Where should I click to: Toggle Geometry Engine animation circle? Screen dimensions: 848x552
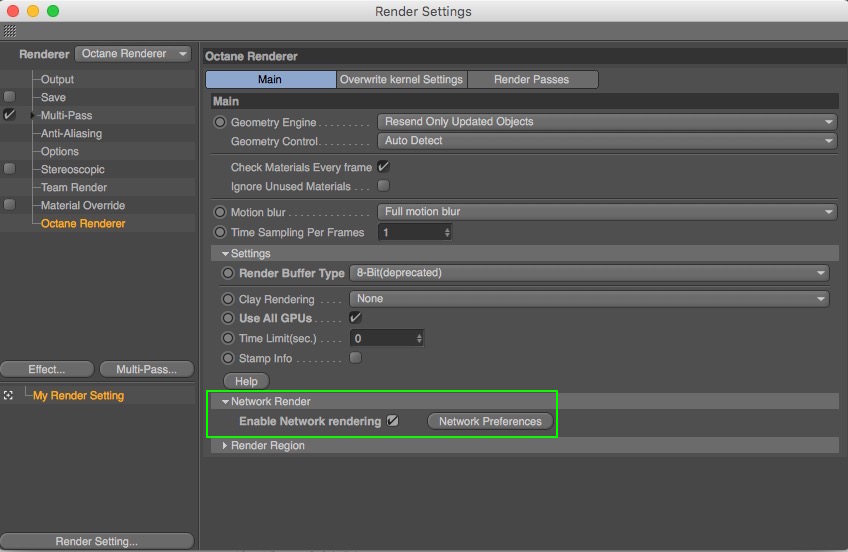220,122
